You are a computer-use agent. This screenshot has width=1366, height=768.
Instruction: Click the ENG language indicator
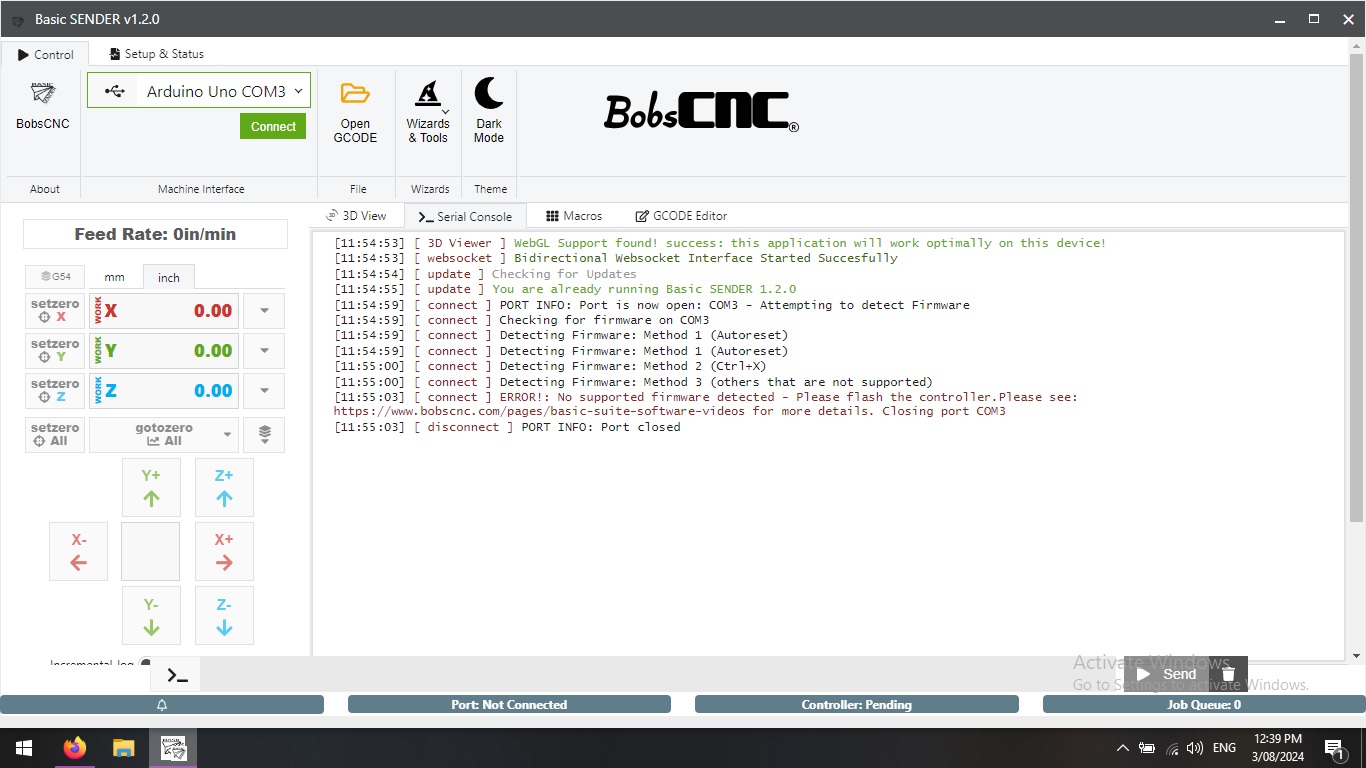coord(1224,748)
